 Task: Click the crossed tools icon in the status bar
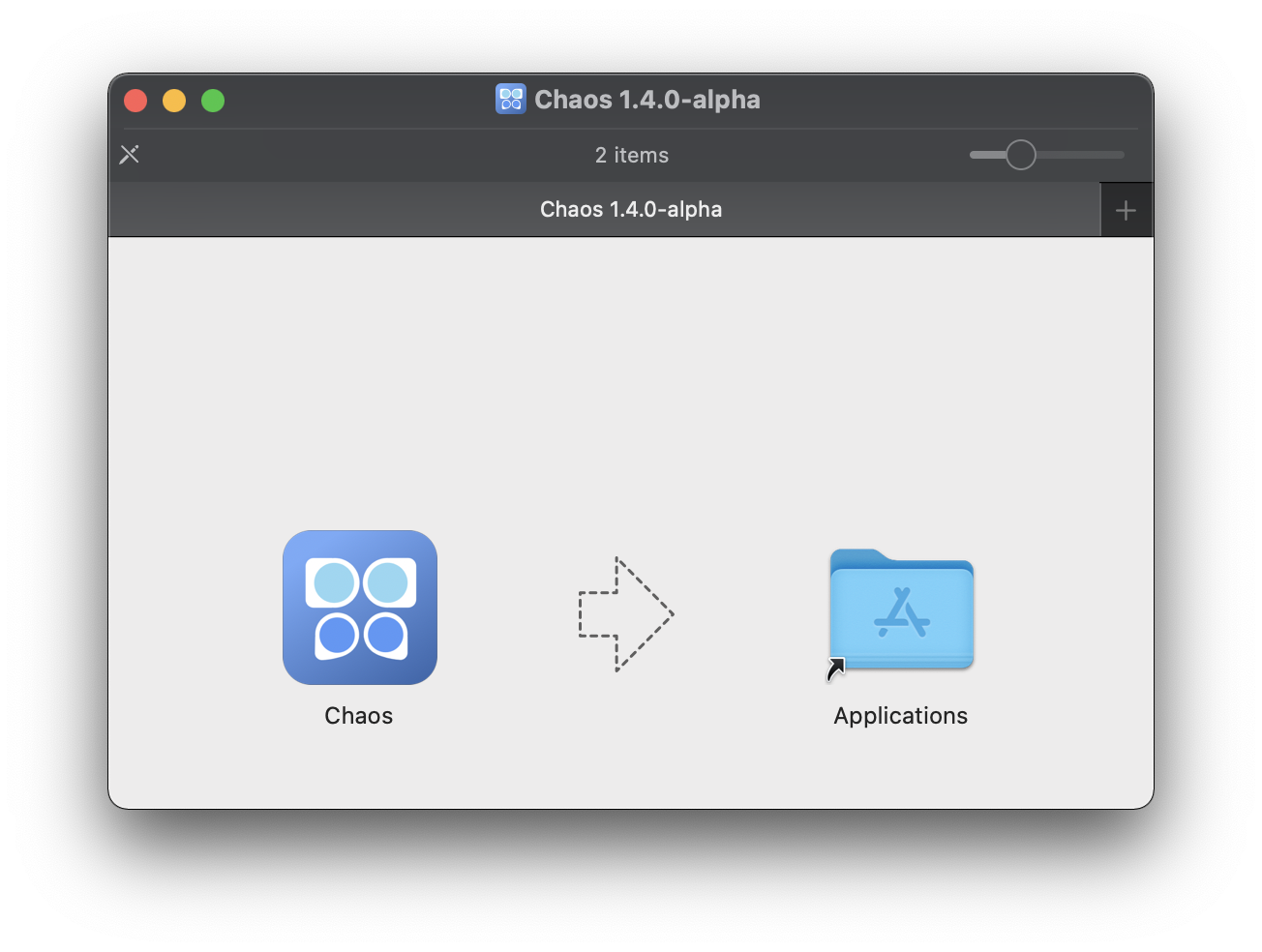point(130,155)
